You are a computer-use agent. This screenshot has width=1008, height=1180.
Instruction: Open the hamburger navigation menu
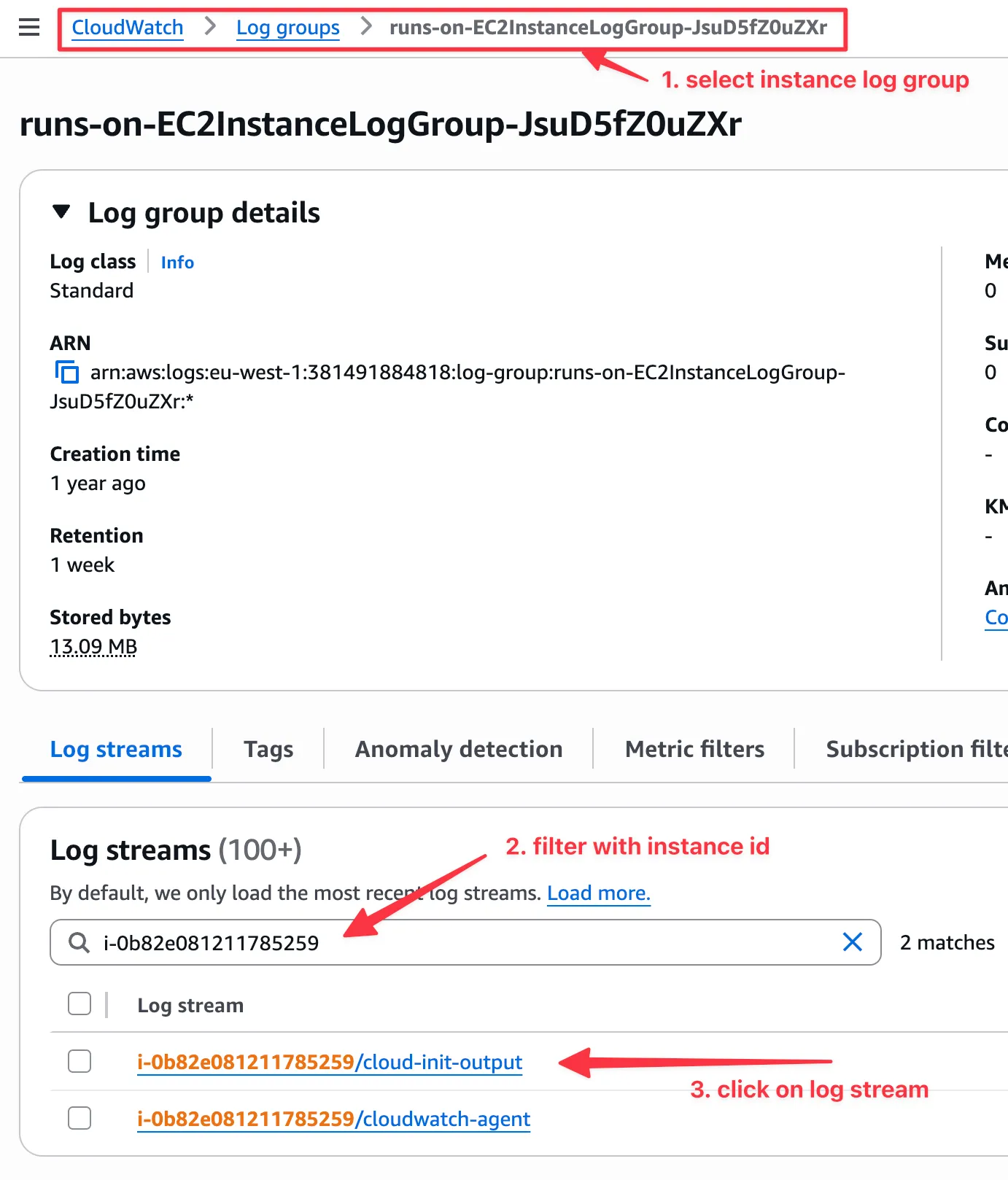click(29, 28)
